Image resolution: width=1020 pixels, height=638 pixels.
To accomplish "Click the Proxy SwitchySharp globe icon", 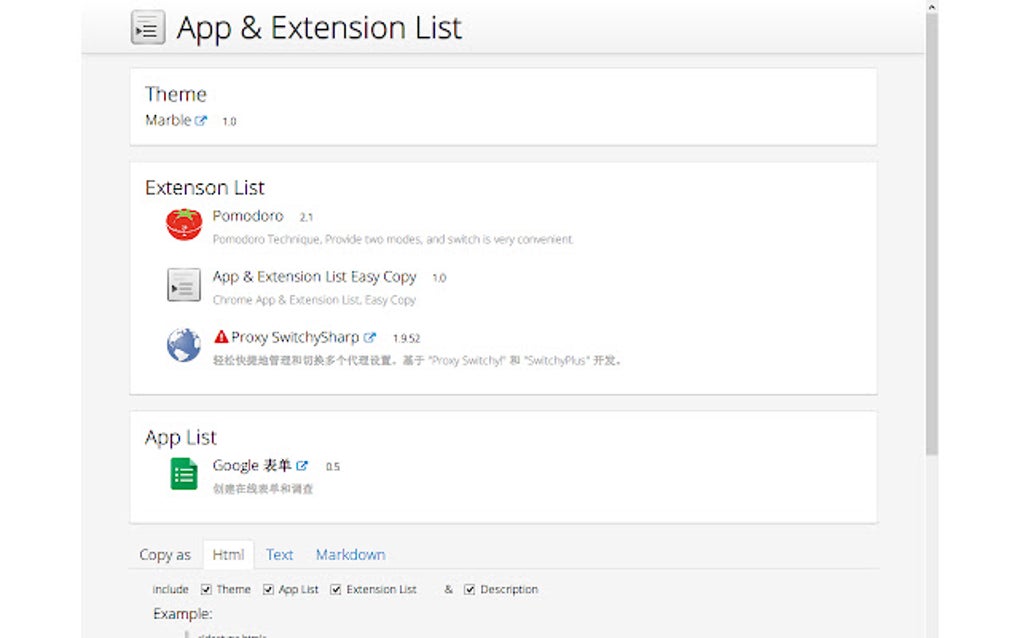I will pyautogui.click(x=183, y=345).
